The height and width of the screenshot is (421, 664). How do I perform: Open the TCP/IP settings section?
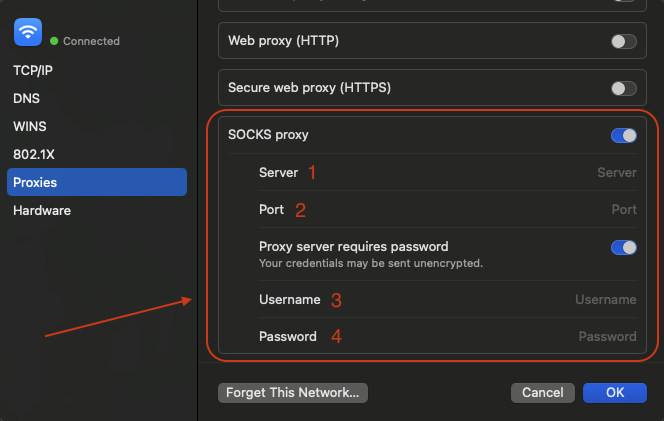click(x=35, y=71)
